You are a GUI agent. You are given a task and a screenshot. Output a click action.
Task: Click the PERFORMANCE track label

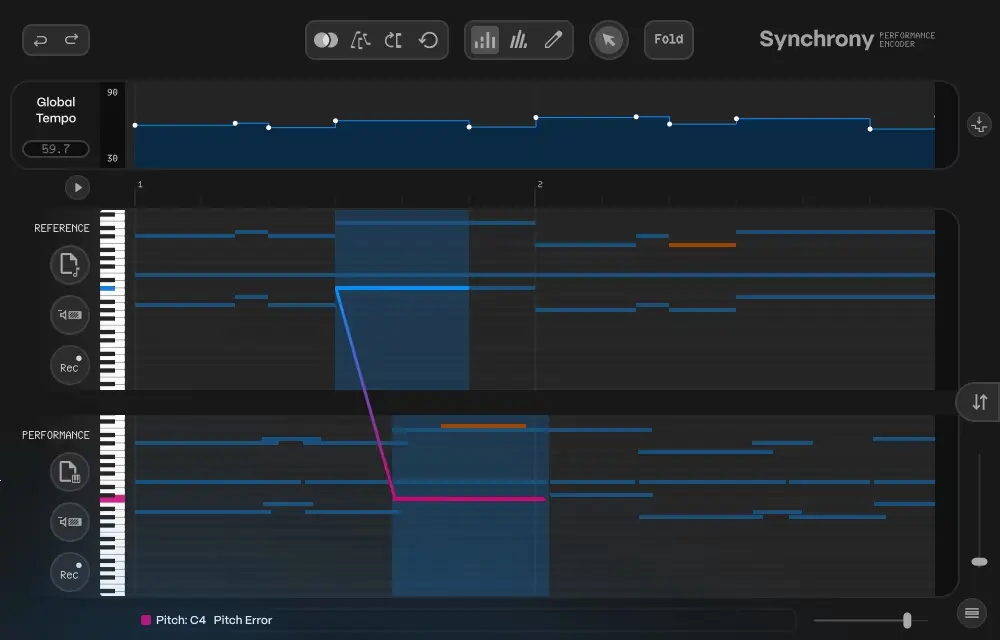[x=55, y=435]
